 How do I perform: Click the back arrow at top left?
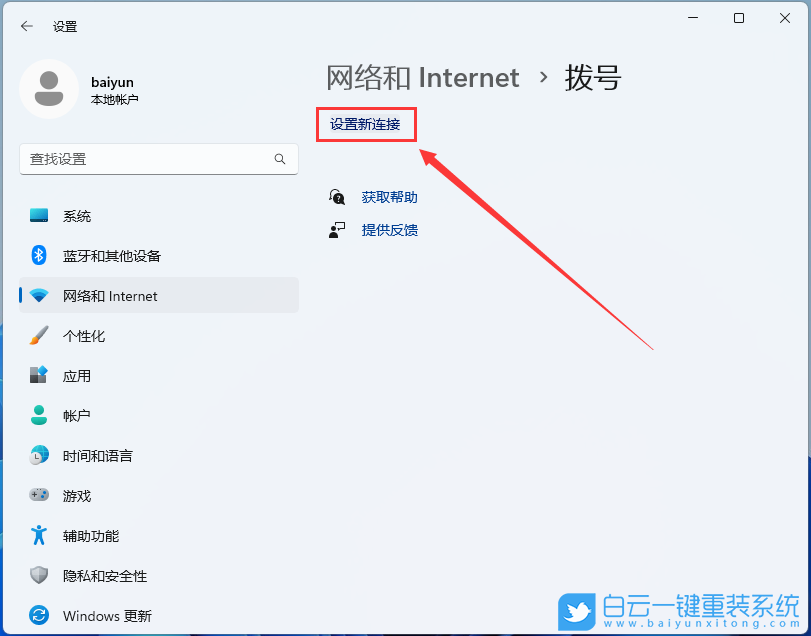click(x=27, y=26)
